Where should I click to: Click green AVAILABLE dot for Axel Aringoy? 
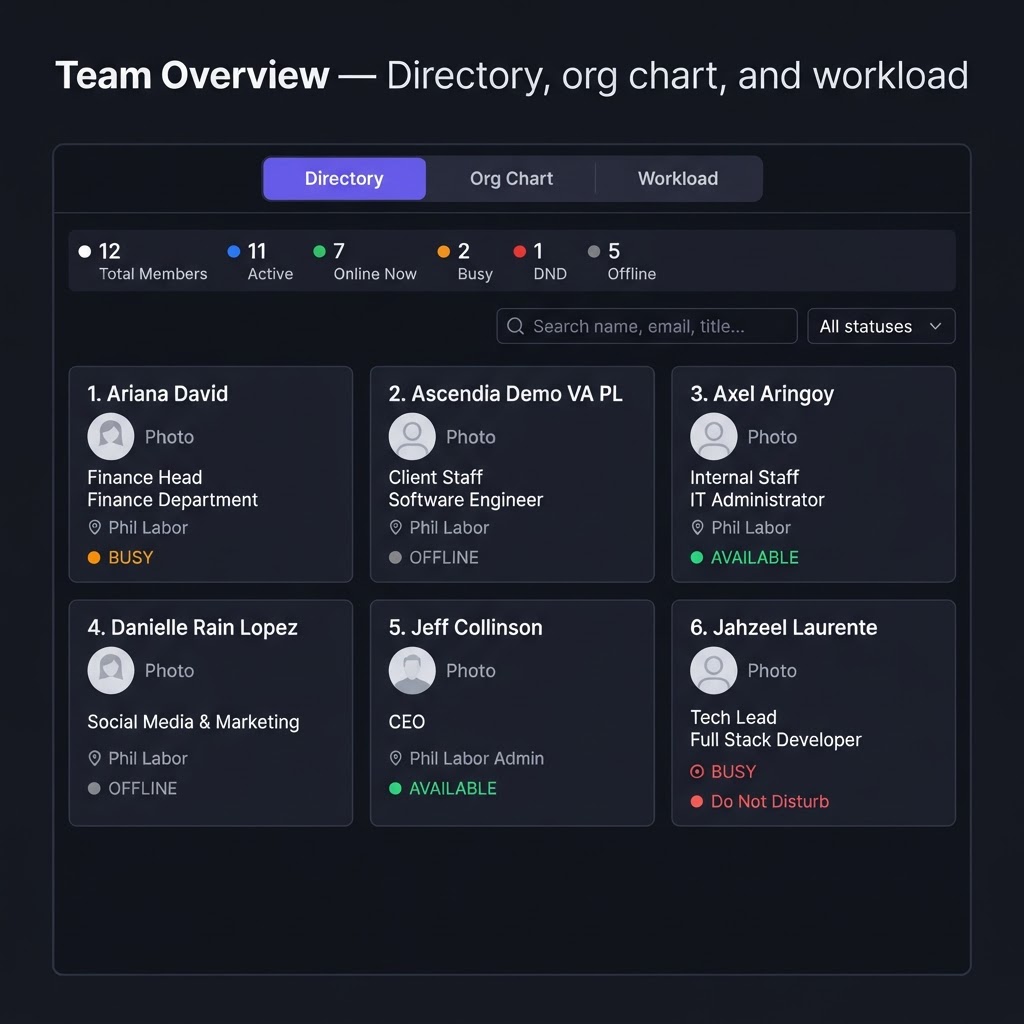(x=697, y=557)
